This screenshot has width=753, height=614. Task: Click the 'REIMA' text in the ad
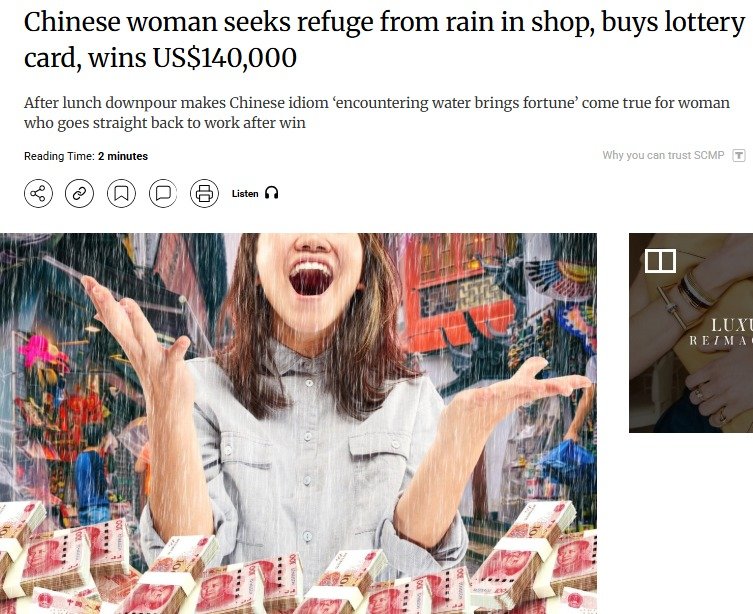click(x=721, y=341)
